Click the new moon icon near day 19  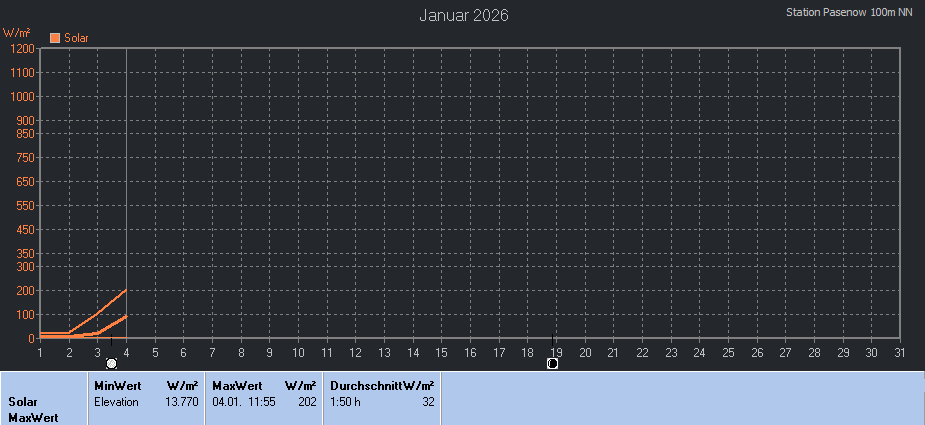(x=552, y=363)
